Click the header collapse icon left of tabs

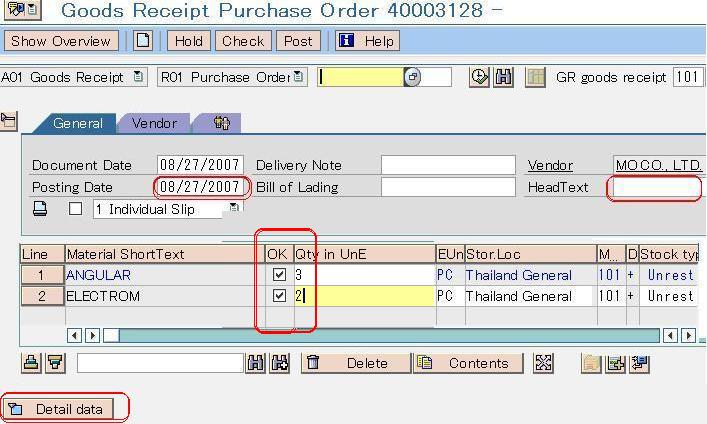coord(8,121)
